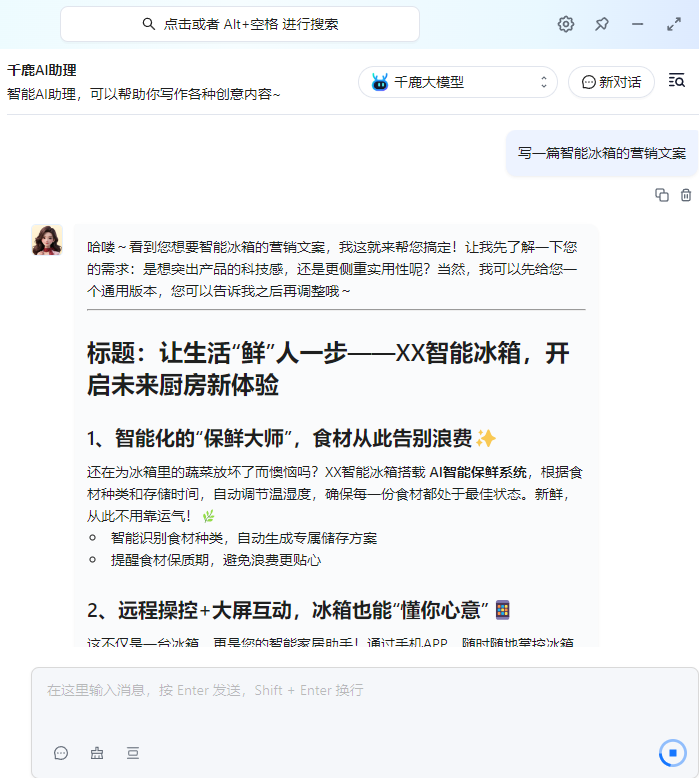699x778 pixels.
Task: Pin the window with the pushpin icon
Action: tap(602, 24)
